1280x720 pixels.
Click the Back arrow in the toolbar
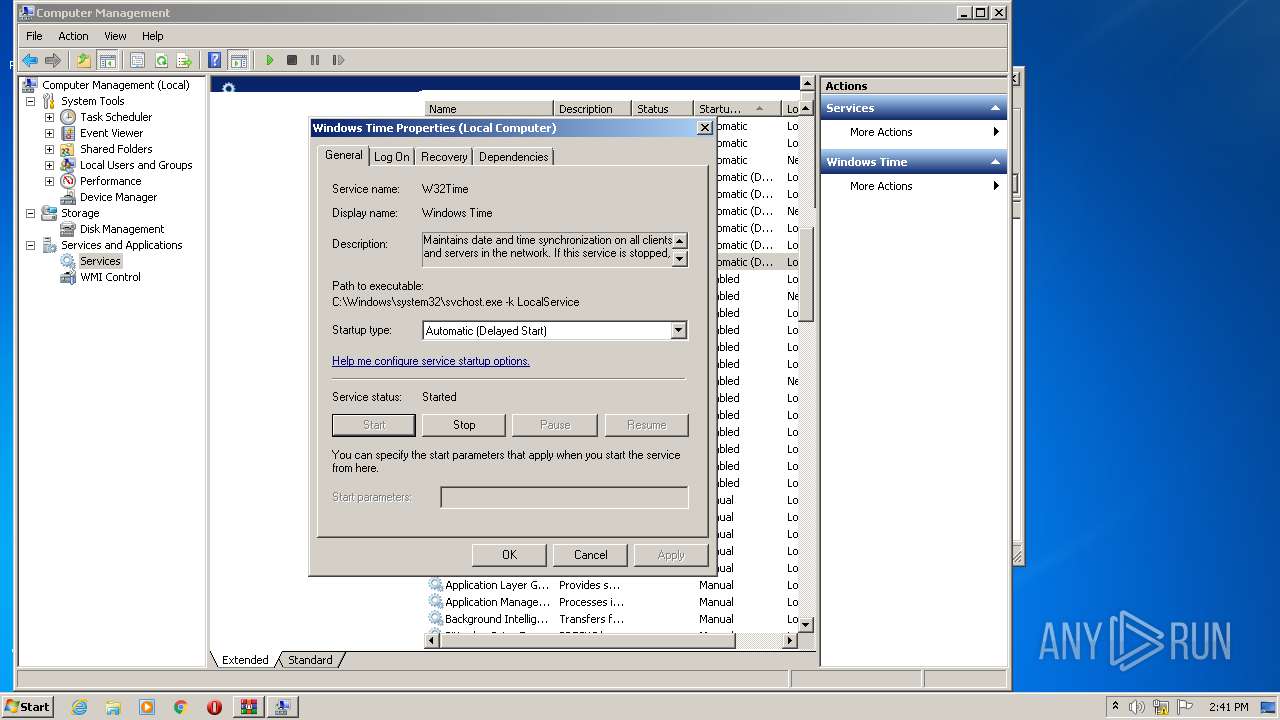pyautogui.click(x=30, y=60)
